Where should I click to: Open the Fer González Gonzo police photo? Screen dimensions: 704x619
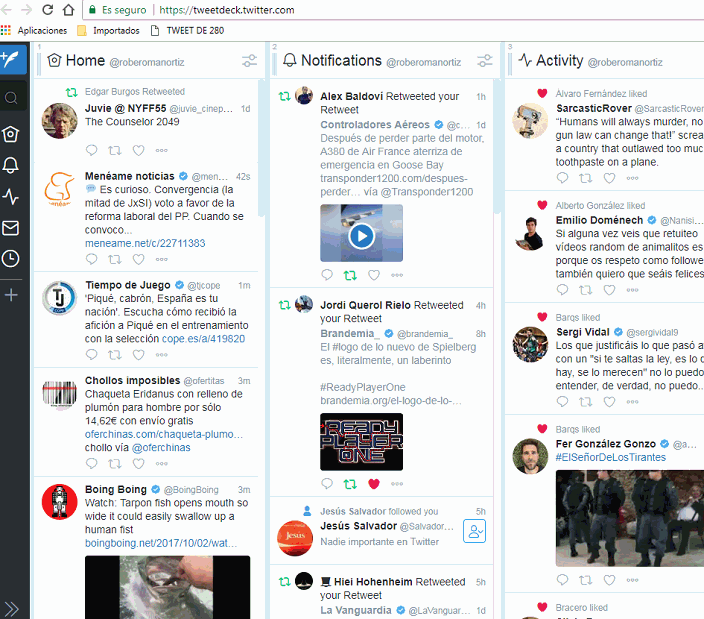(630, 518)
